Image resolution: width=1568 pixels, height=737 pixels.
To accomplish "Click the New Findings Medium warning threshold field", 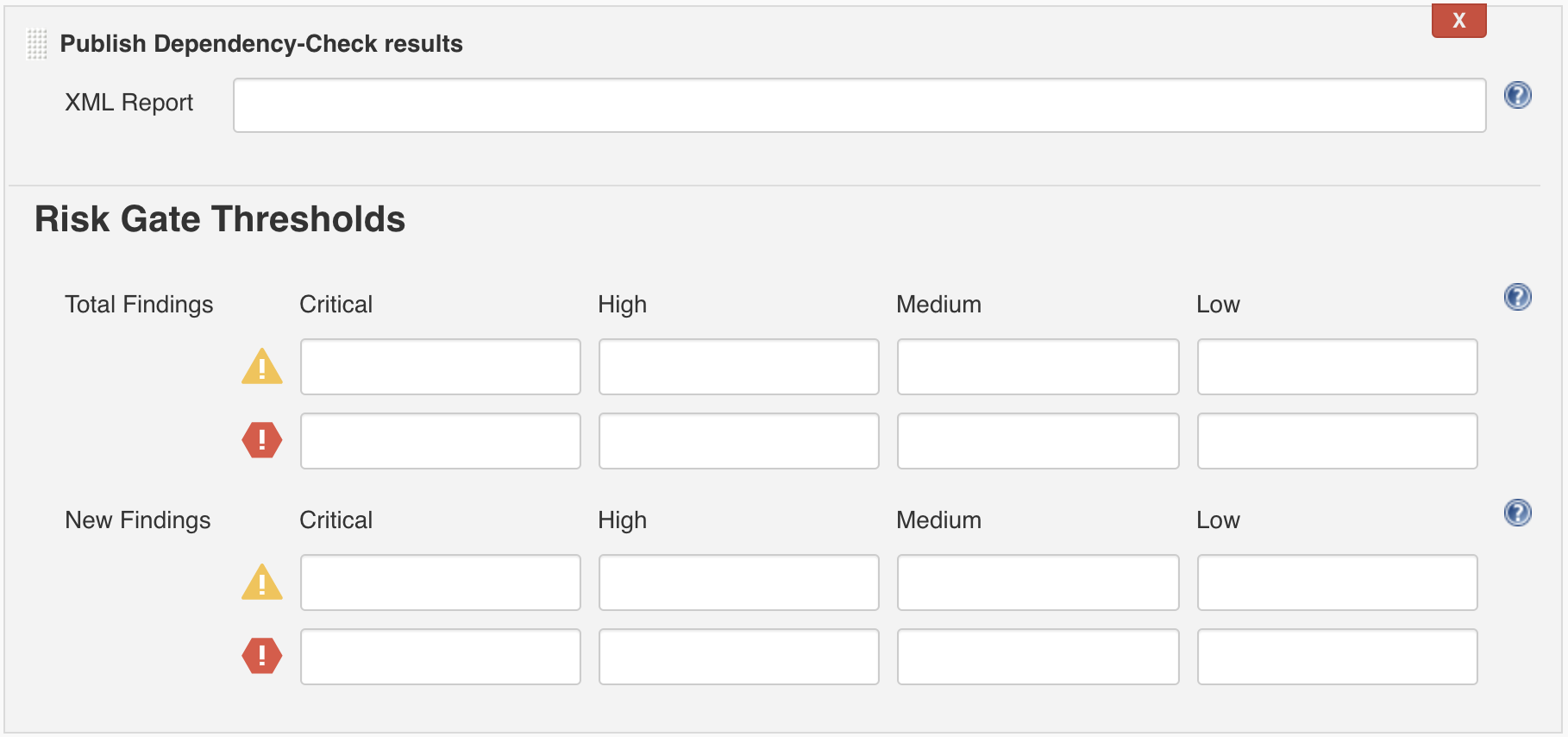I will [1038, 582].
